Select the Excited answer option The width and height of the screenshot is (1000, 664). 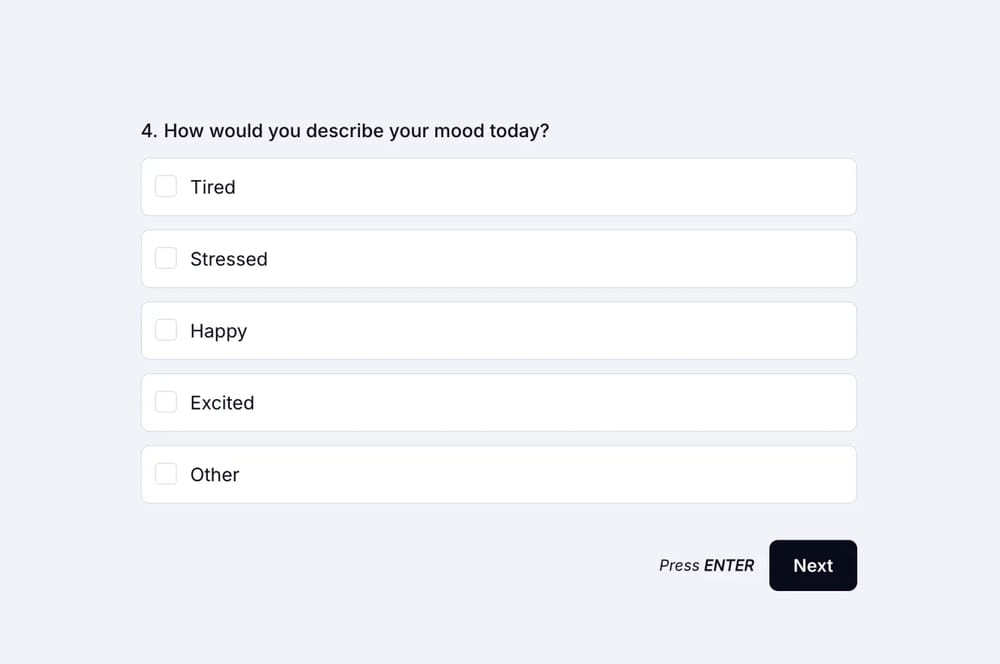(498, 402)
